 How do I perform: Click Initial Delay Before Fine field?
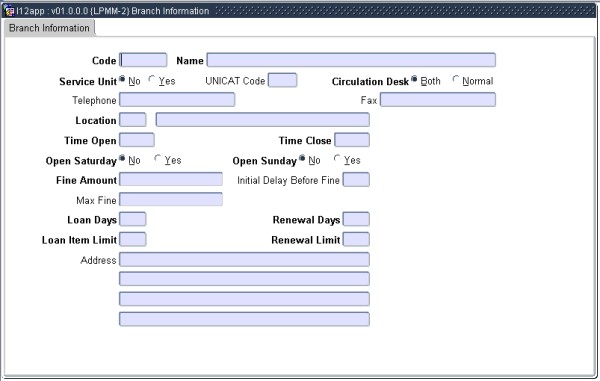pos(356,179)
